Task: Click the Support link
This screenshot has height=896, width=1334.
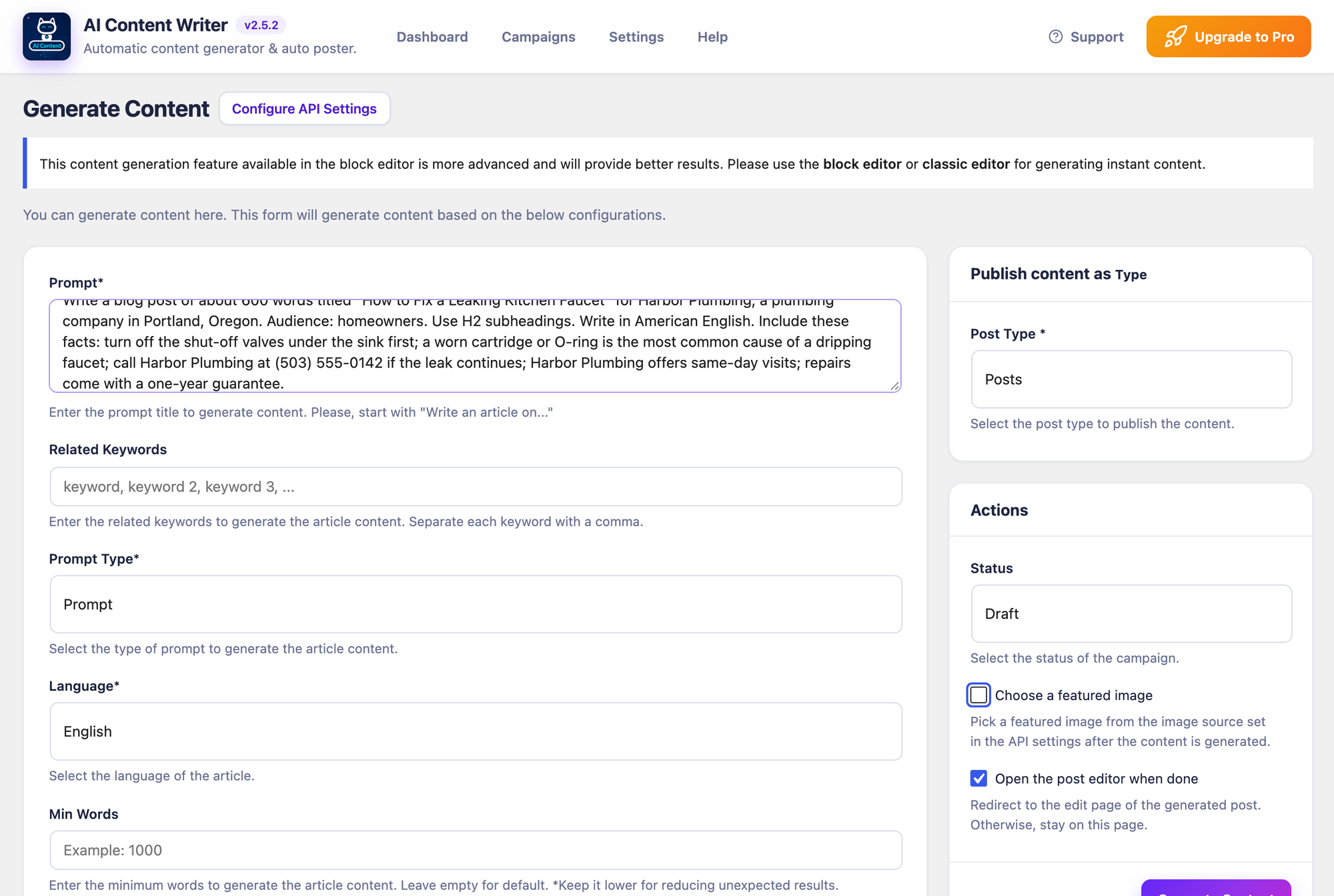Action: click(1086, 37)
